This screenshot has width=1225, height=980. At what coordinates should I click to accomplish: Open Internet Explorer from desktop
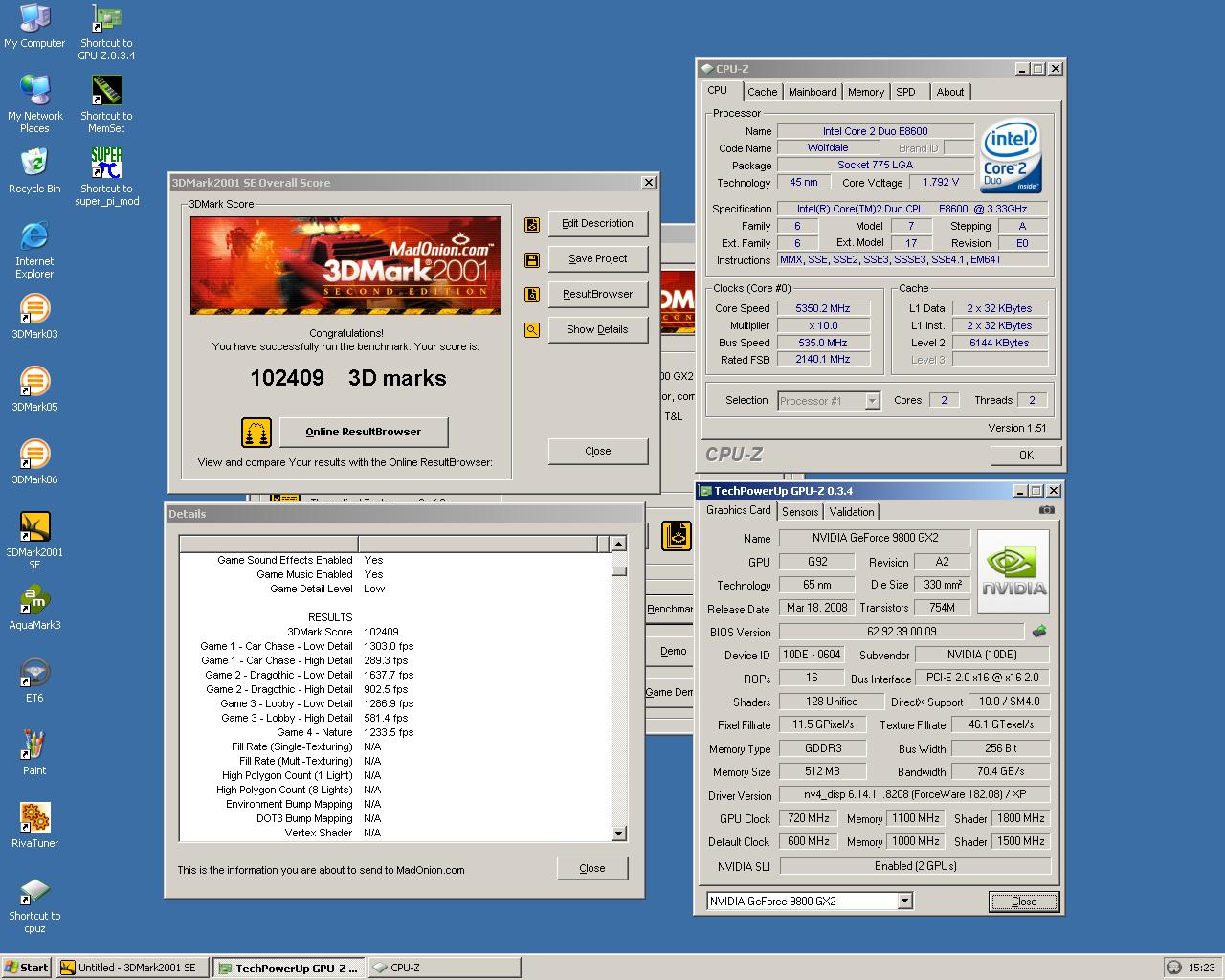pyautogui.click(x=34, y=250)
